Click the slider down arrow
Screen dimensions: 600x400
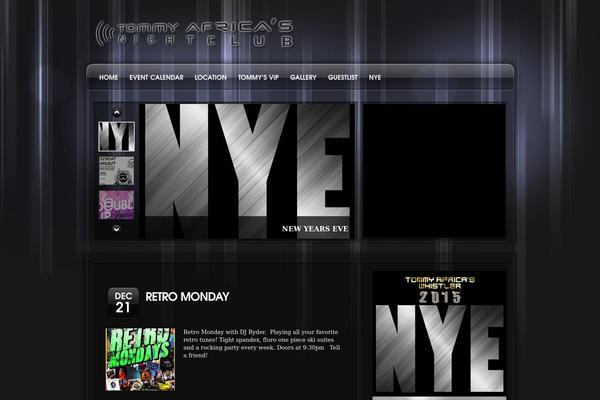click(117, 229)
